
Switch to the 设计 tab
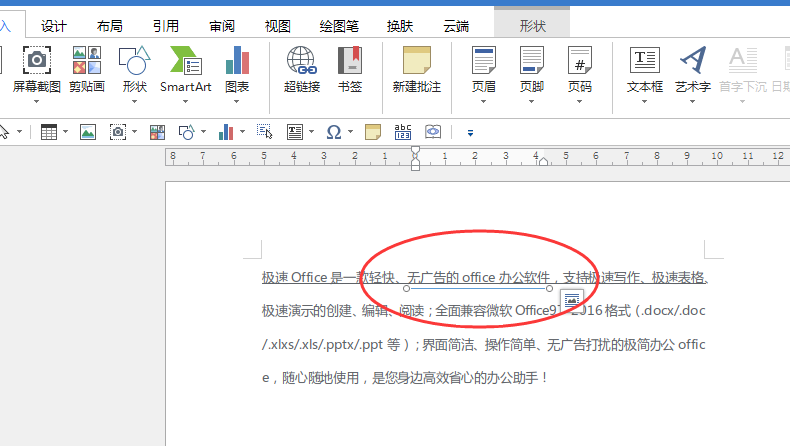53,26
